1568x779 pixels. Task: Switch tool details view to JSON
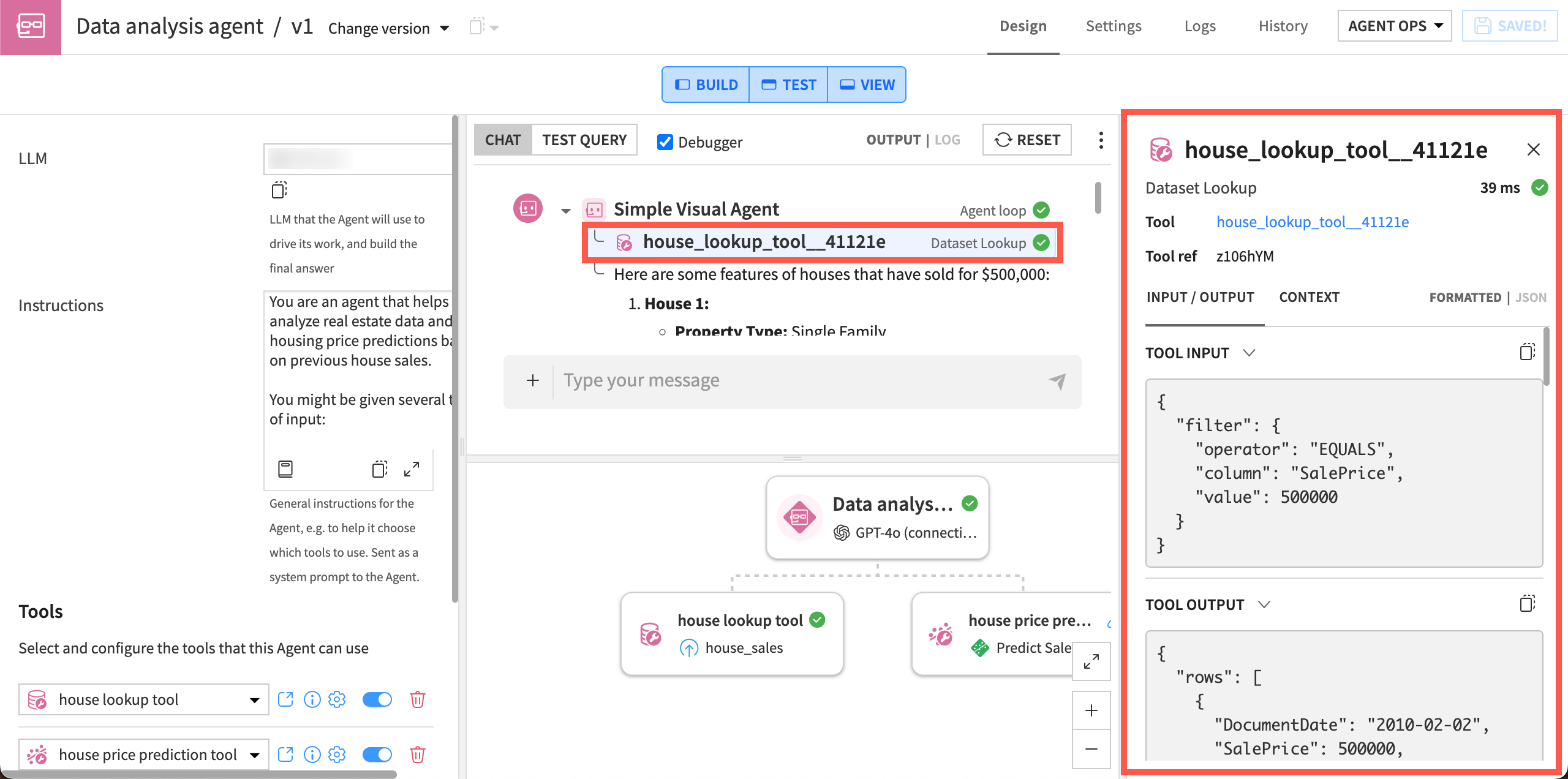tap(1531, 298)
